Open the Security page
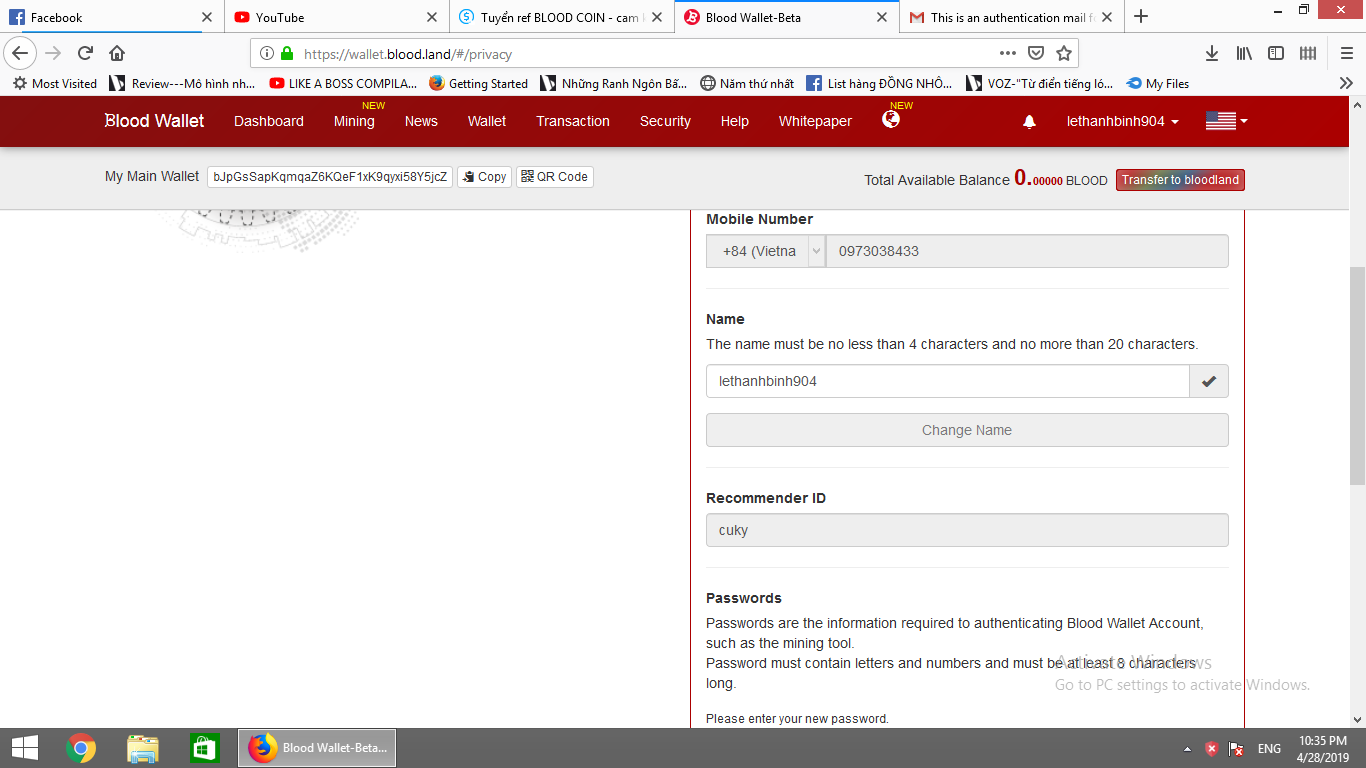Viewport: 1366px width, 768px height. click(x=665, y=121)
